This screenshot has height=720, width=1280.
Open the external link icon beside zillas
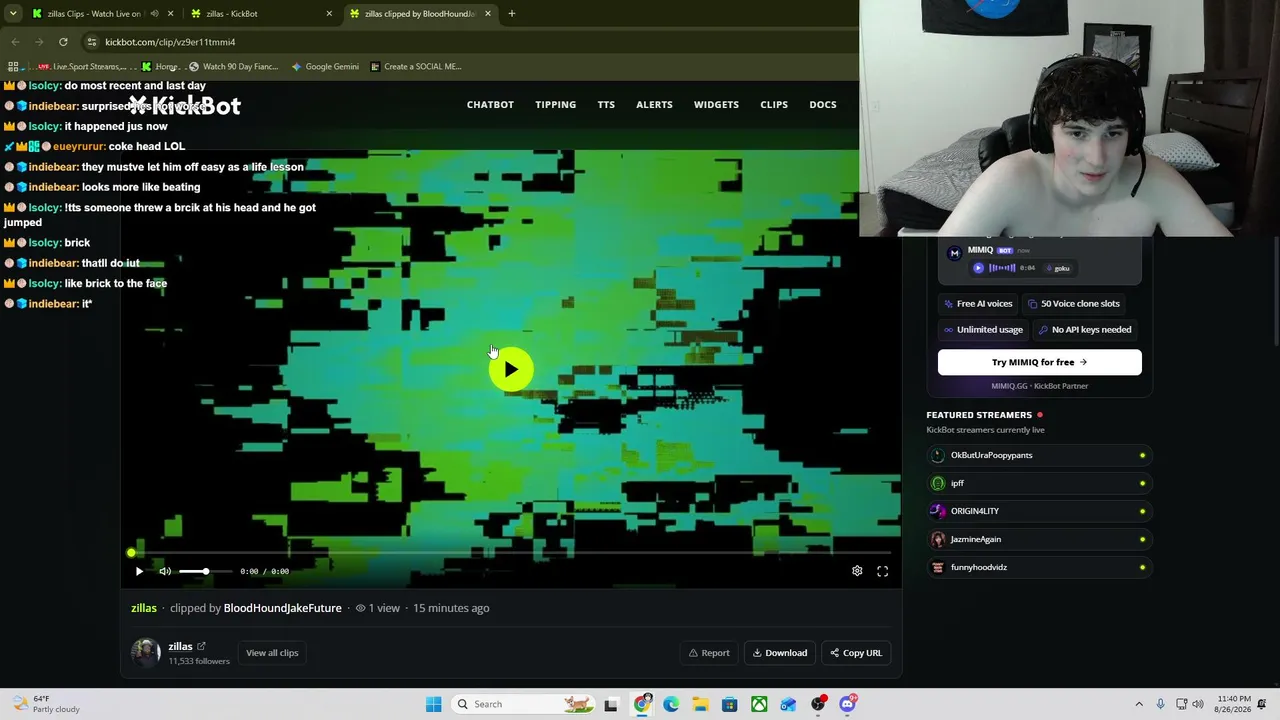[201, 646]
